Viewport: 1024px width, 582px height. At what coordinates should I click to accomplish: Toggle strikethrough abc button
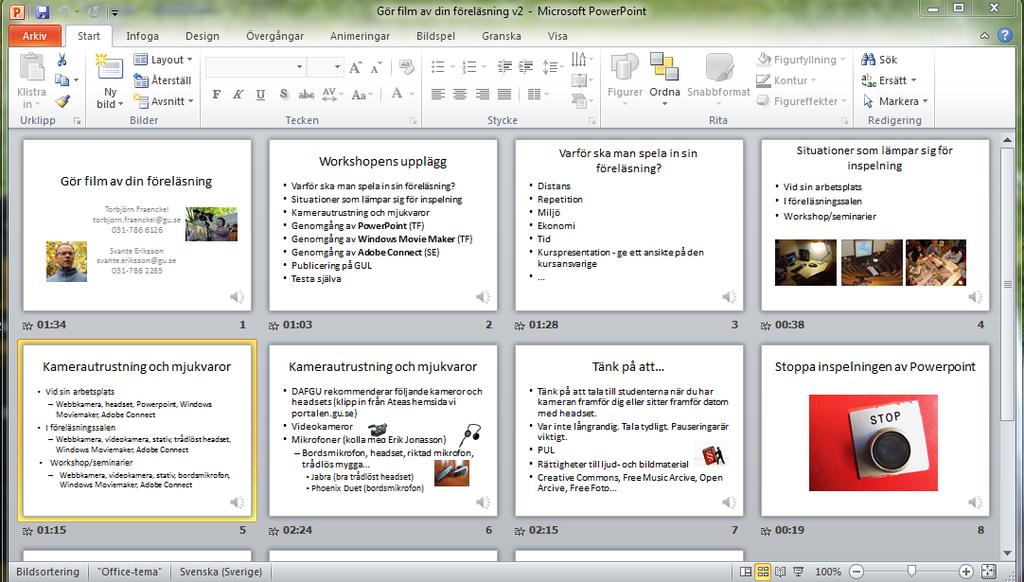coord(306,94)
